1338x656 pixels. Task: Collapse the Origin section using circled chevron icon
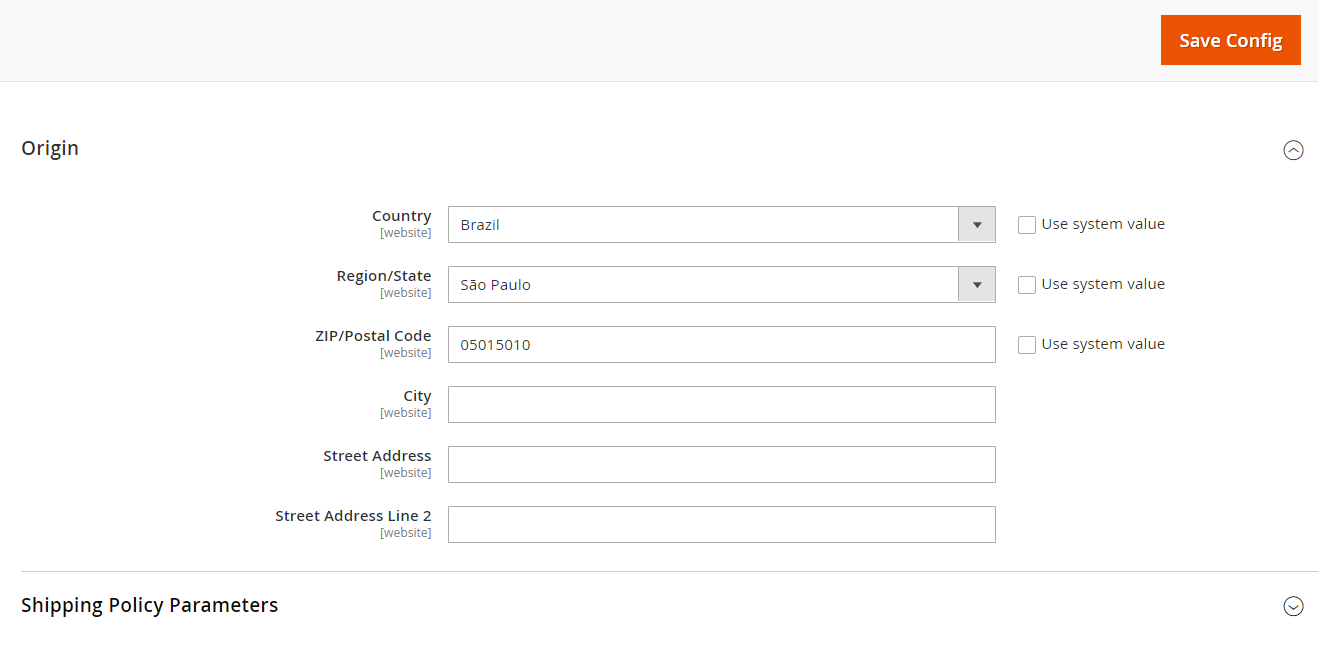click(x=1293, y=150)
